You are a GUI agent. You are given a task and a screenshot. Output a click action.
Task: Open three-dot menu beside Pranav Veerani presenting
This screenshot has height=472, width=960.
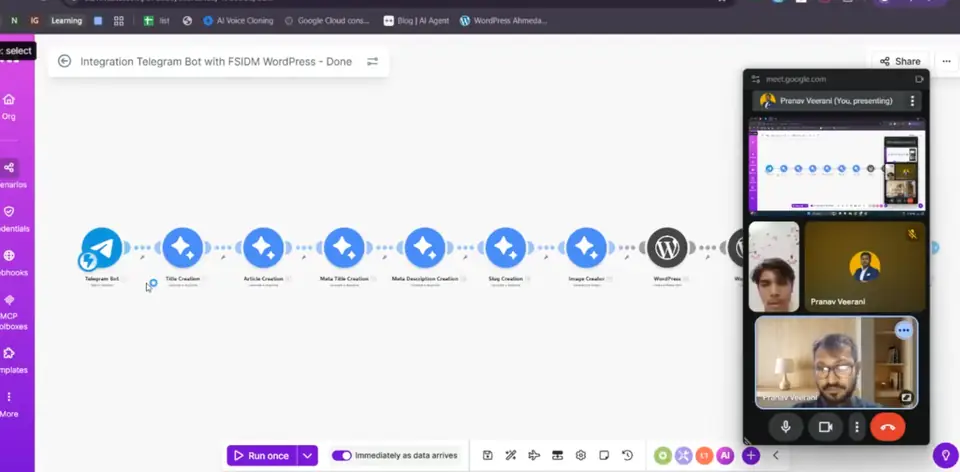pos(912,101)
